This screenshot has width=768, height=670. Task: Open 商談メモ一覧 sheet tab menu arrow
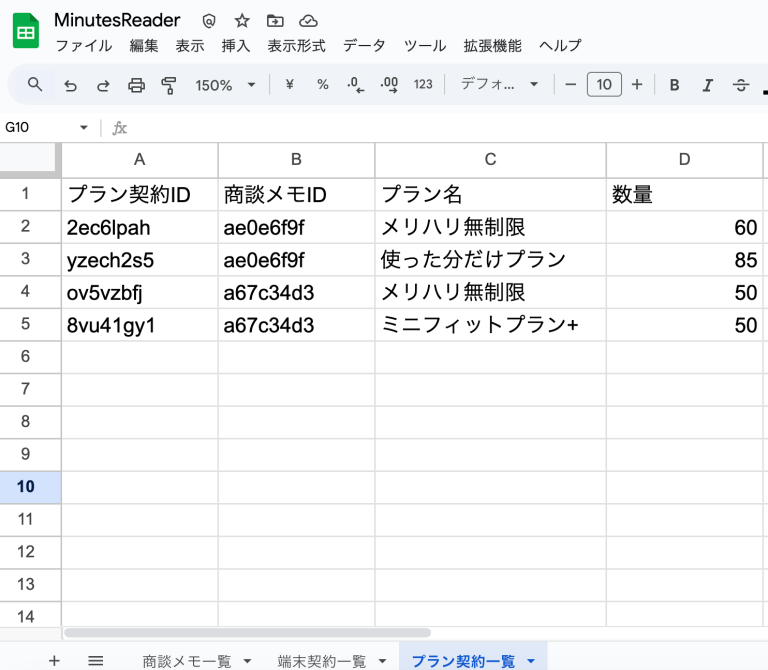[x=247, y=661]
